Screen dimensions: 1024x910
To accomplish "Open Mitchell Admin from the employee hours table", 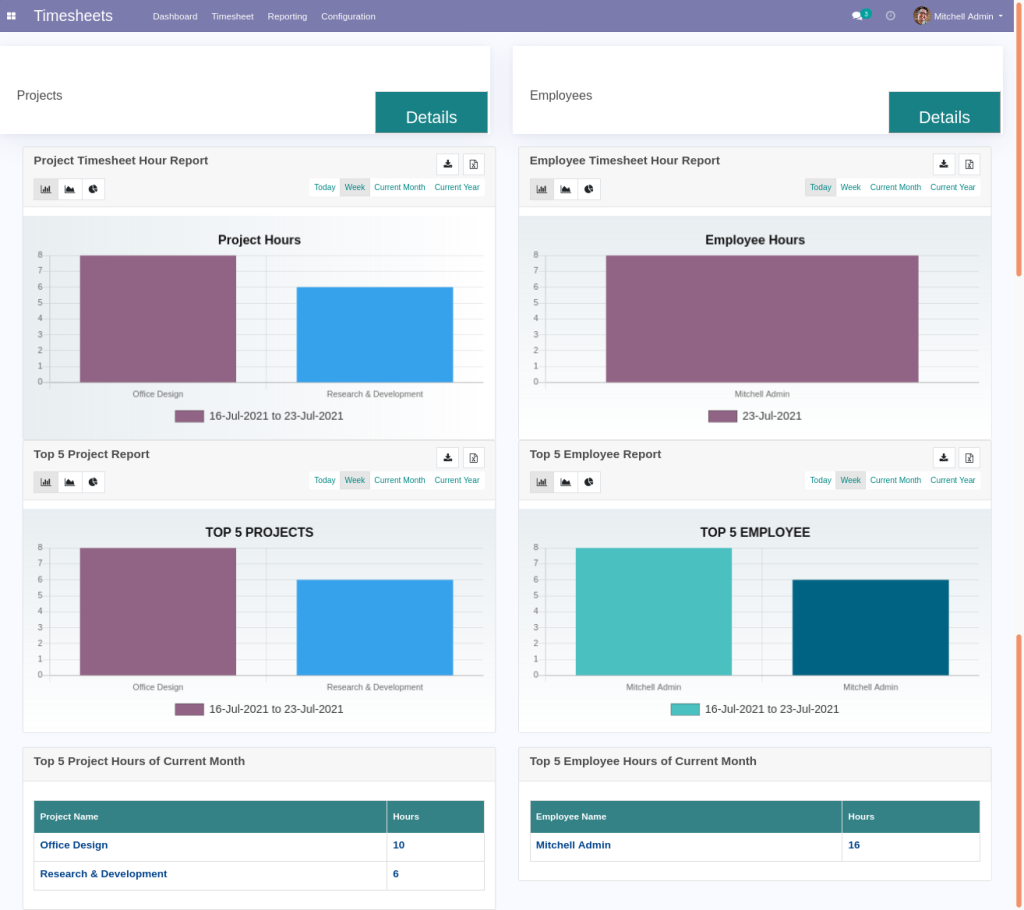I will [573, 845].
